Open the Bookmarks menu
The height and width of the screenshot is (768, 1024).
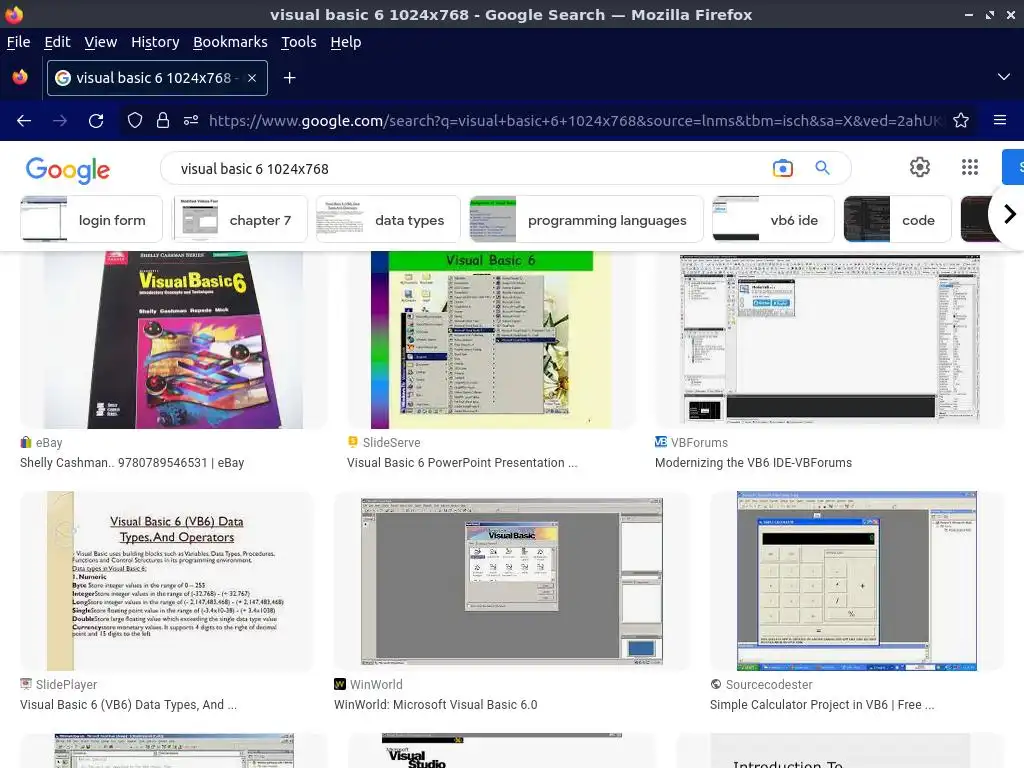230,42
